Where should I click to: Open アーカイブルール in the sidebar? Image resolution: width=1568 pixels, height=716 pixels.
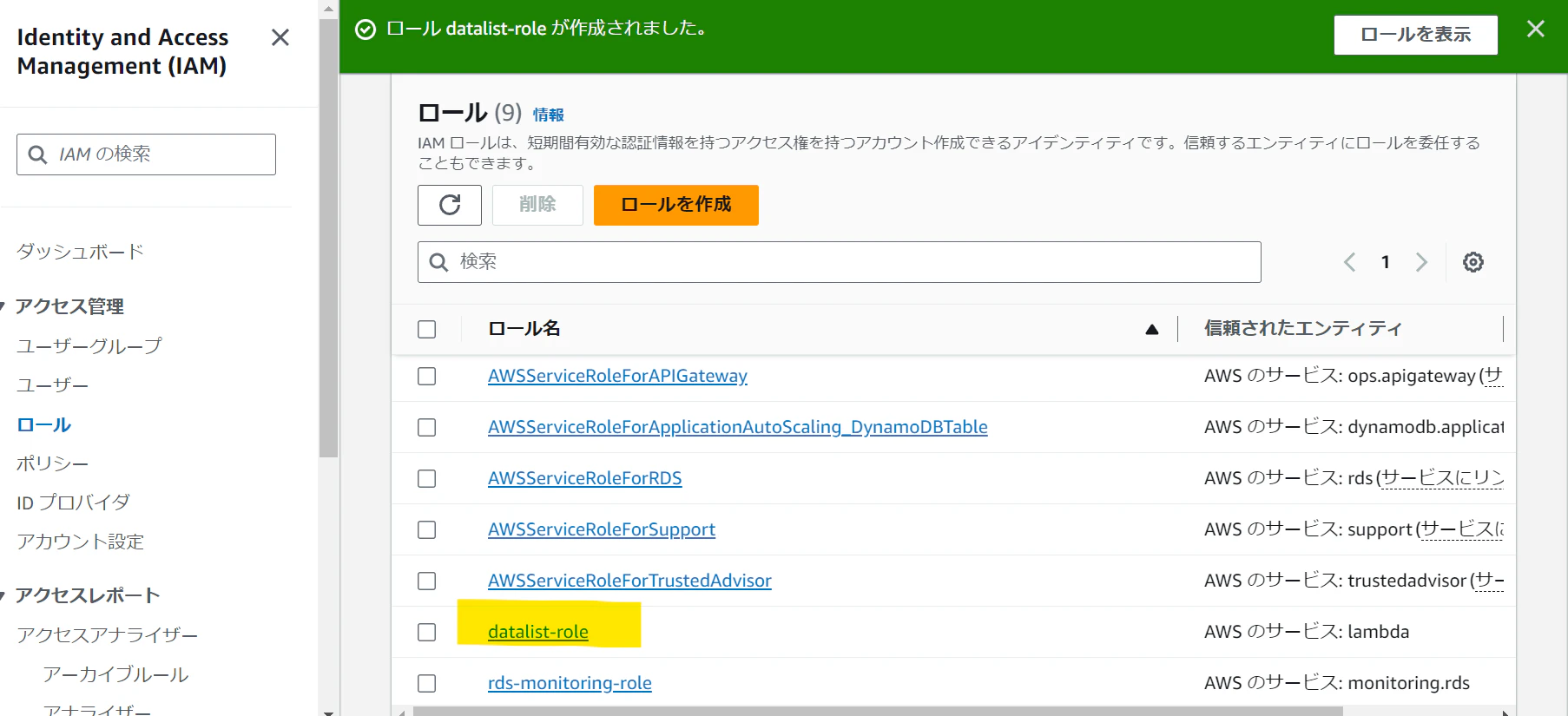[115, 674]
